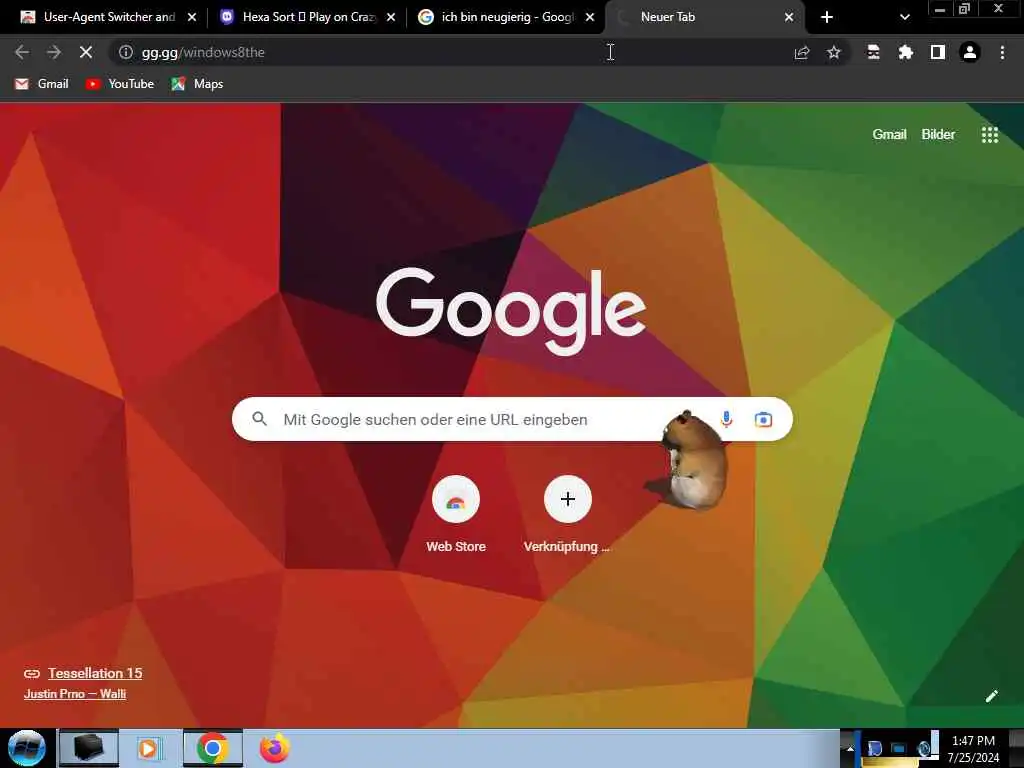Screen dimensions: 1024x768
Task: Close the User-Agent Switcher tab
Action: [192, 18]
